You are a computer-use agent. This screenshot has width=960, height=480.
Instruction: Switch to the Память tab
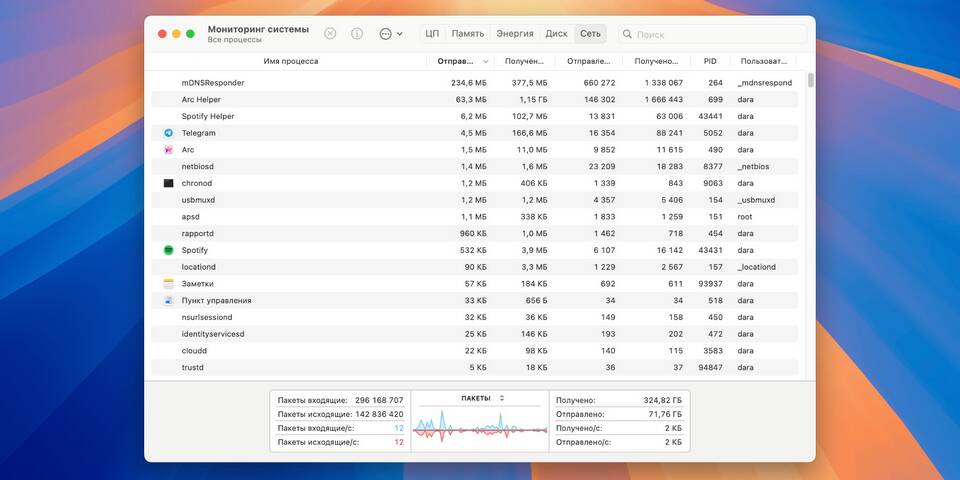point(468,34)
